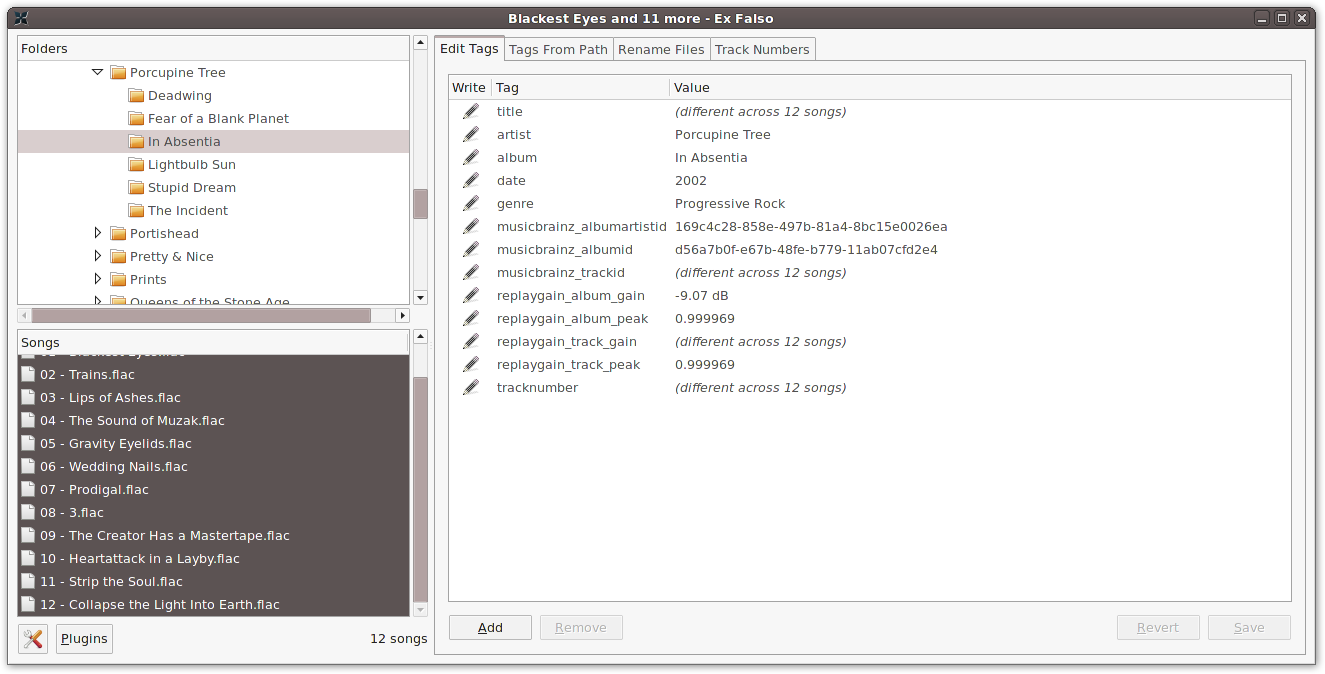Click pencil icon beside replaygain_track_peak
1325x674 pixels.
471,364
